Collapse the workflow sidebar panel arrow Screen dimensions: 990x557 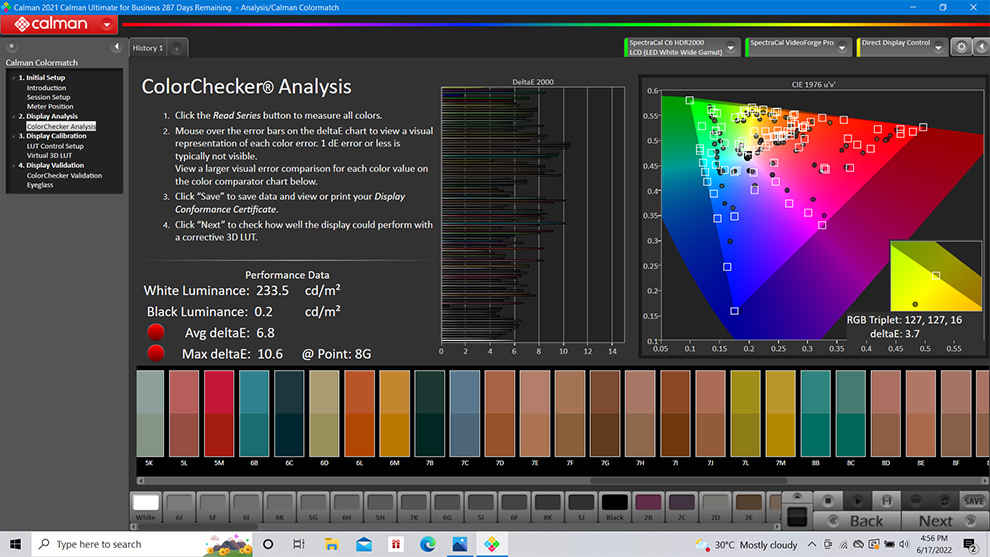[x=116, y=47]
